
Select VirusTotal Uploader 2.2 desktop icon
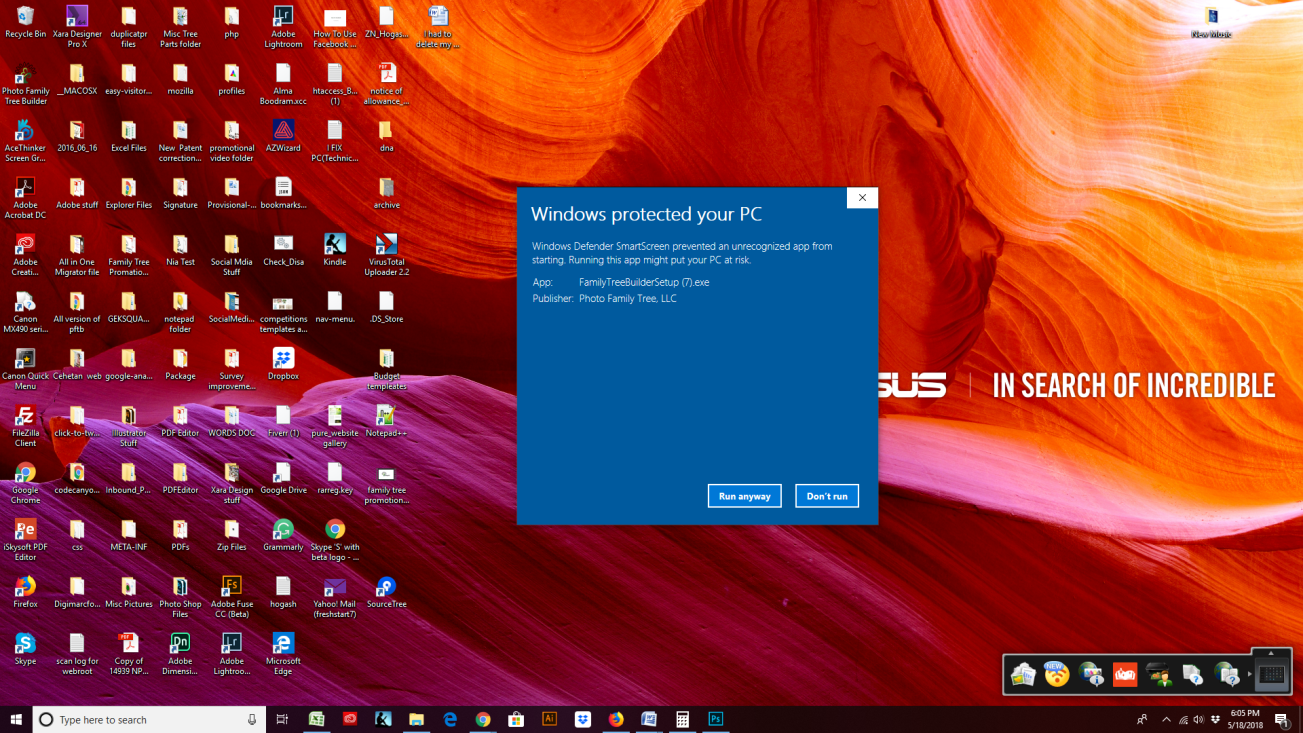[x=386, y=255]
